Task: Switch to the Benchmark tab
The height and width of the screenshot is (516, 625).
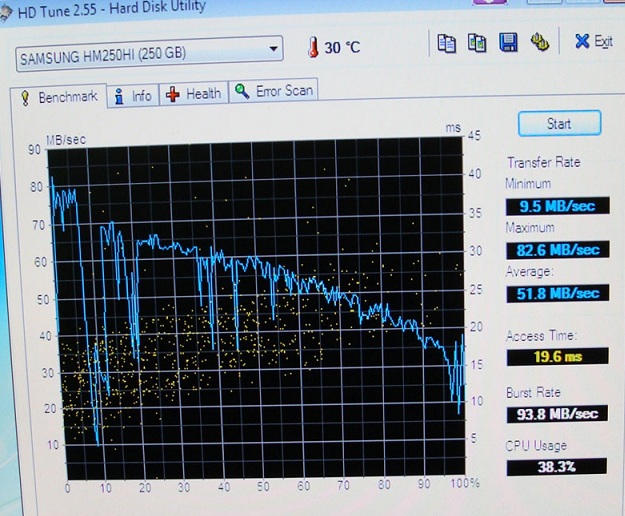Action: (x=59, y=97)
